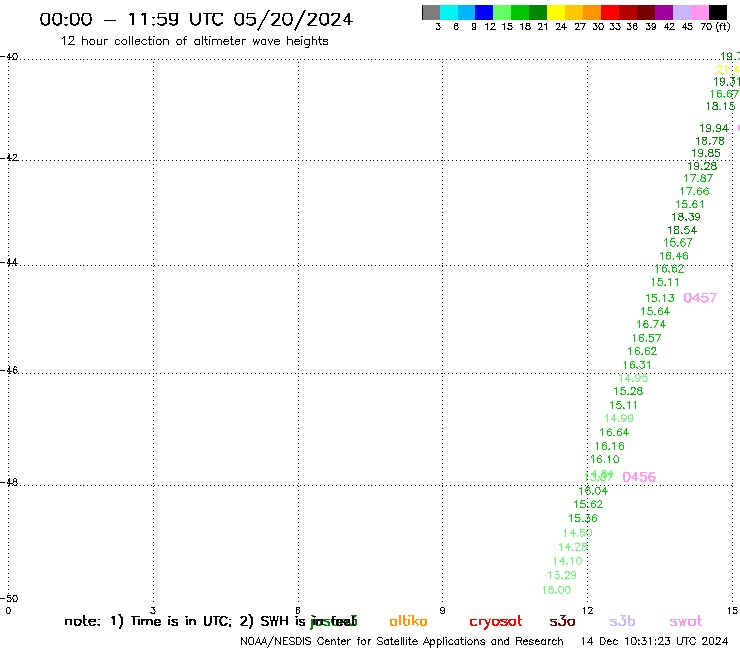Screen dimensions: 740x650
Task: Click the 15.64 wave height reading
Action: coord(655,311)
